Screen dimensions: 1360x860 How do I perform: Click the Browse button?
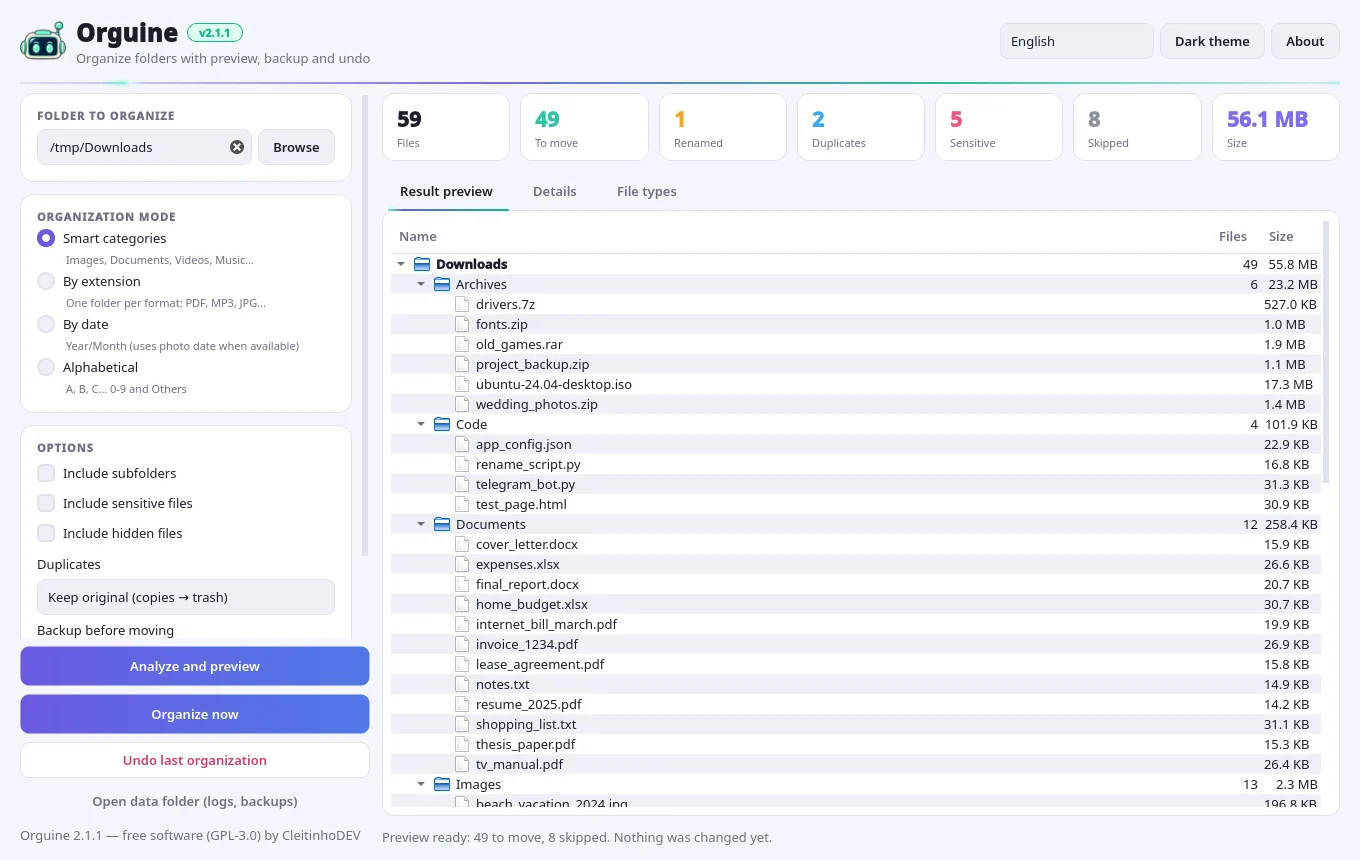[x=296, y=147]
